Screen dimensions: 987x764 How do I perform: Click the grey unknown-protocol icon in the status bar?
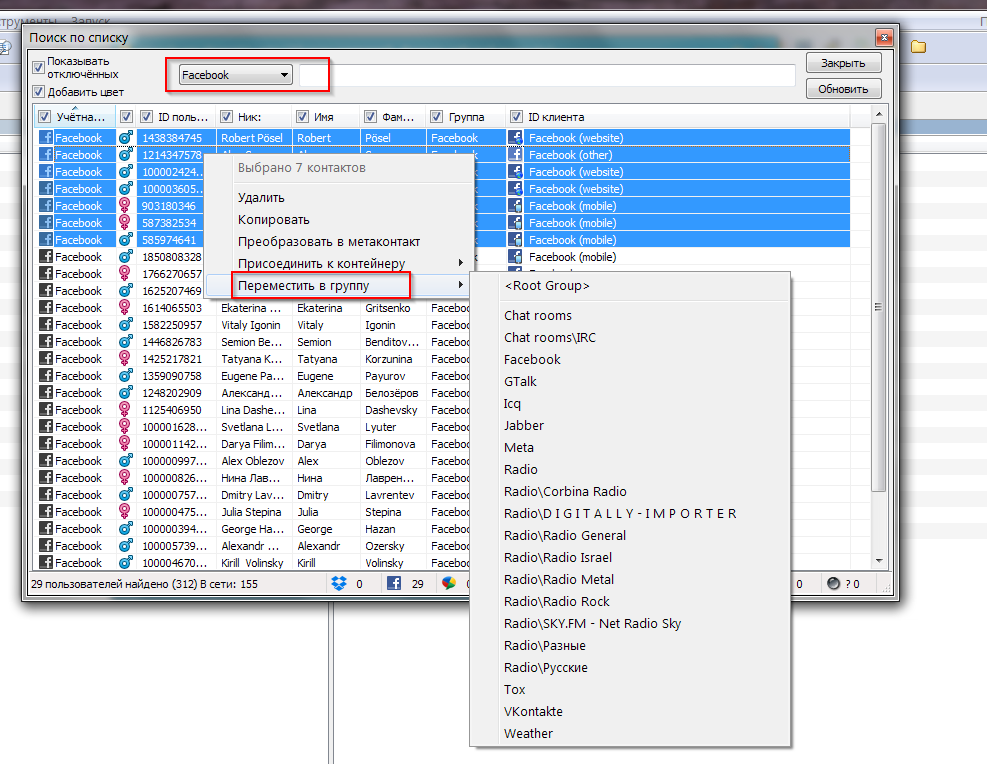[x=833, y=583]
